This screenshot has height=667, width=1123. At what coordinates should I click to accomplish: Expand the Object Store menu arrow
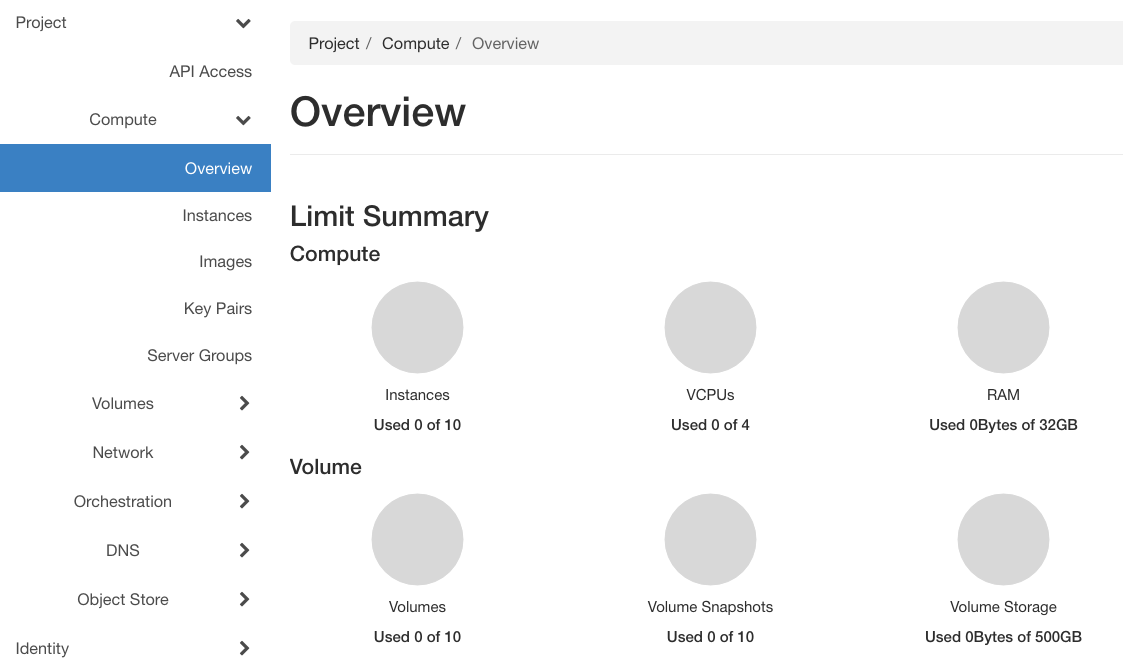(x=244, y=600)
